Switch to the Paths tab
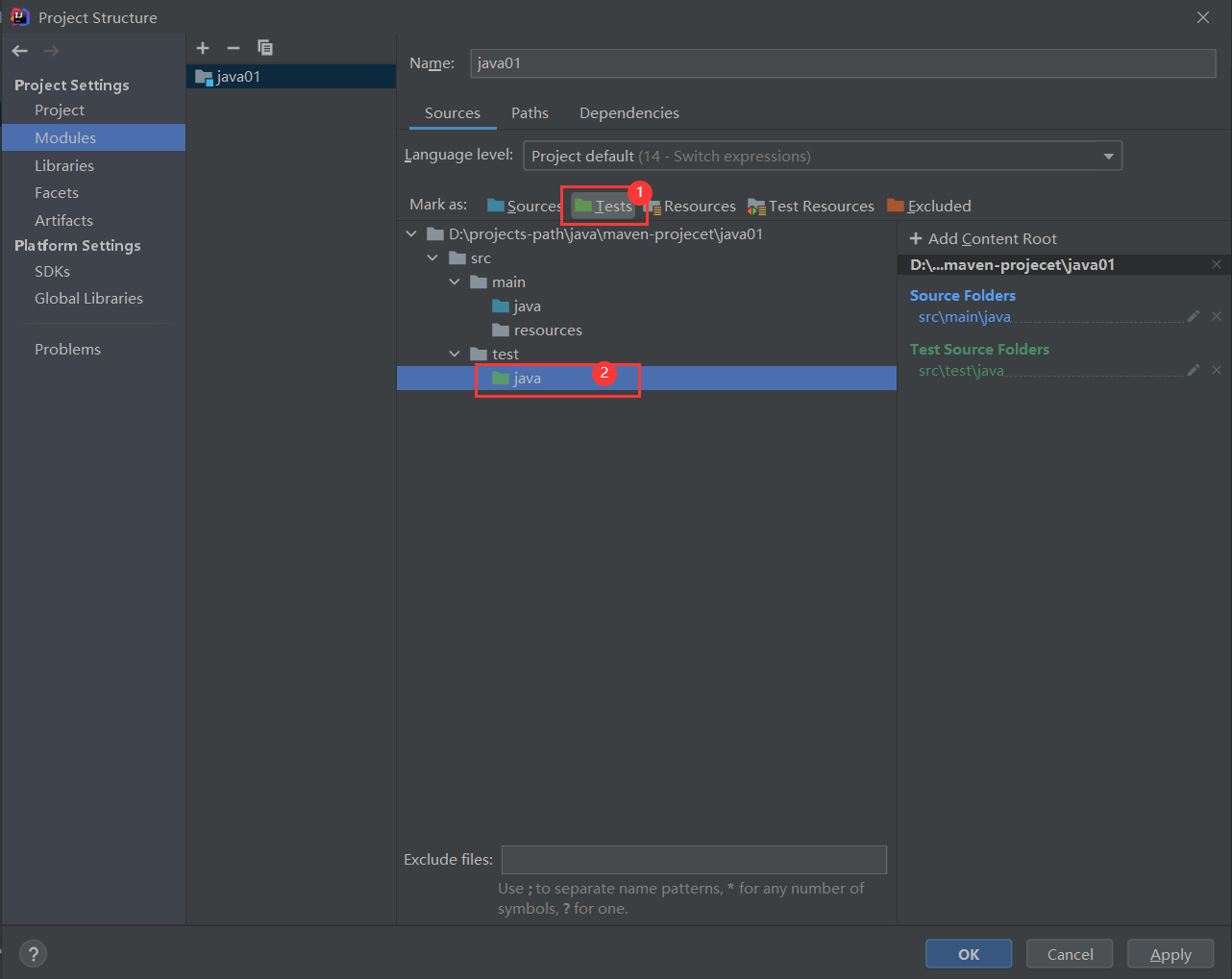Screen dimensions: 1232x979 pos(530,113)
